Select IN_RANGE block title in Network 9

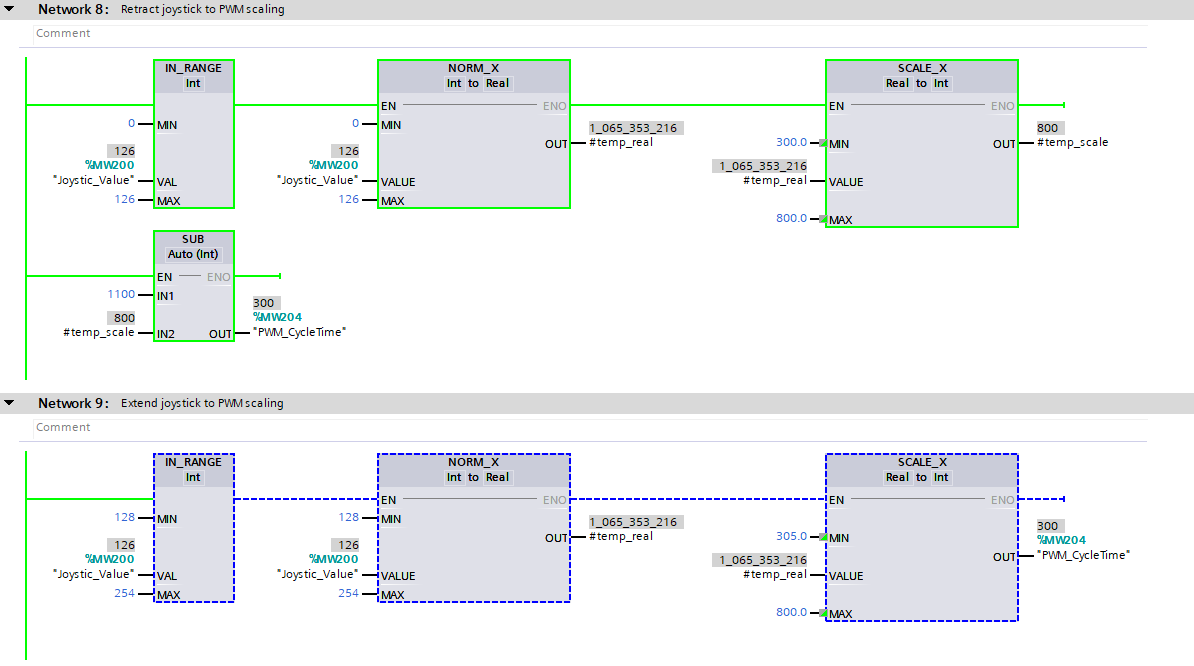coord(193,462)
